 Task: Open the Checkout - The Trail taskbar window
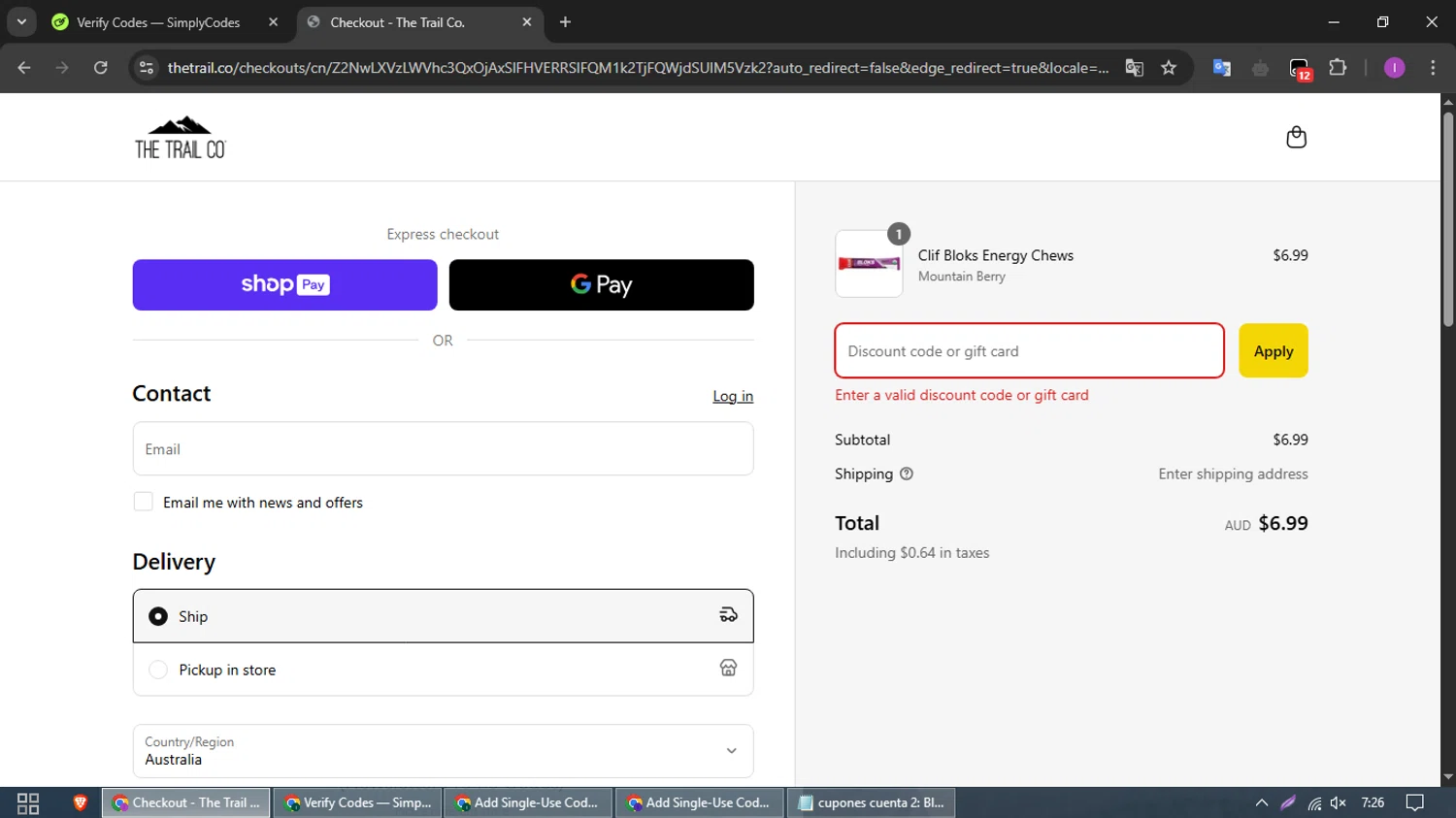tap(185, 802)
